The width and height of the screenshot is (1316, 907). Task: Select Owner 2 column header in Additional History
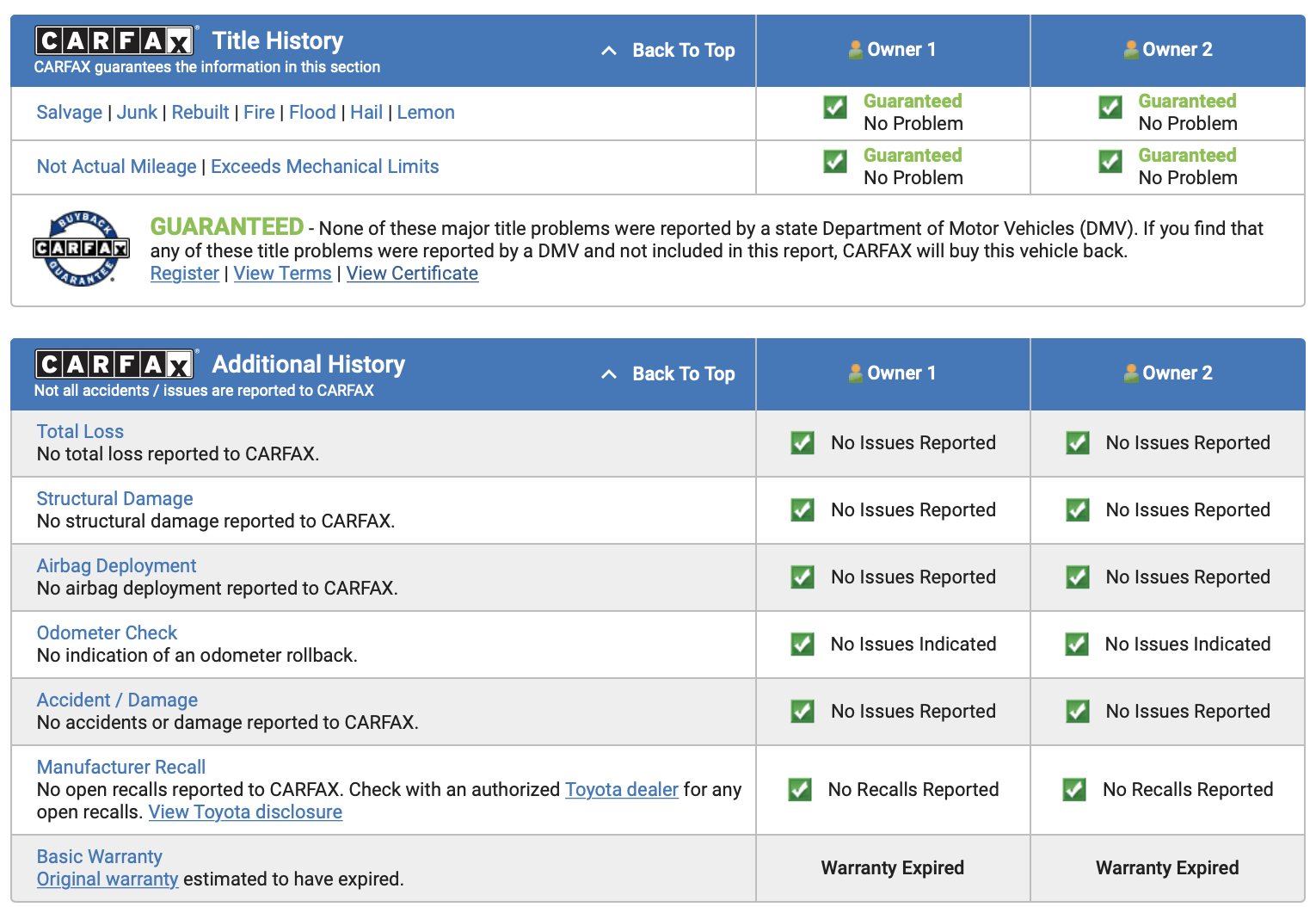pyautogui.click(x=1168, y=373)
